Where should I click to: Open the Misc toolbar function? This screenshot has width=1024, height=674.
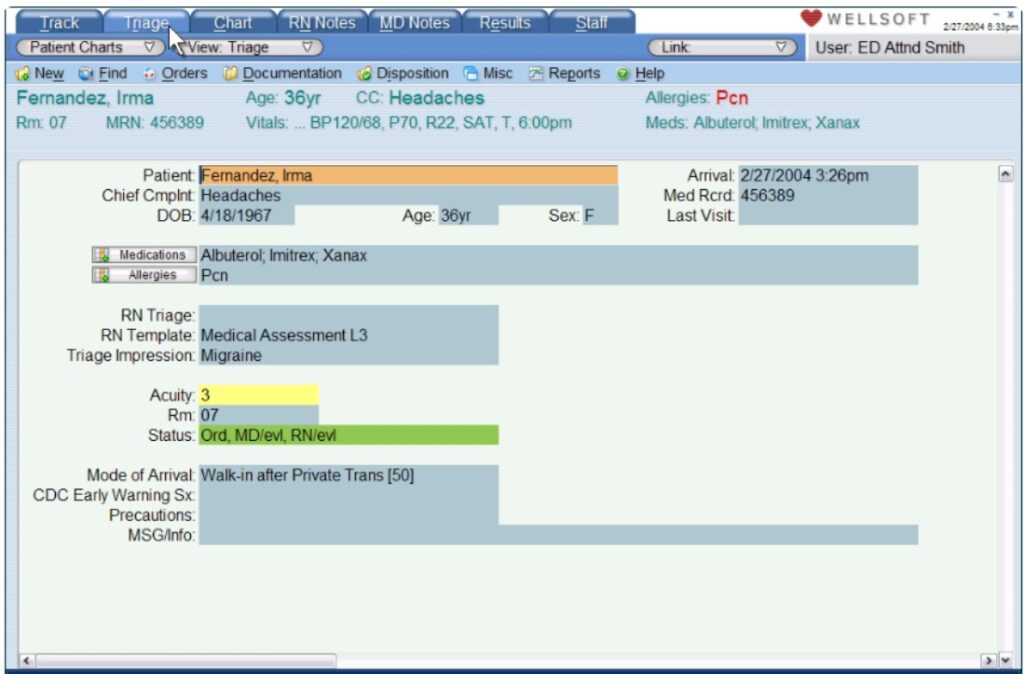(x=486, y=73)
